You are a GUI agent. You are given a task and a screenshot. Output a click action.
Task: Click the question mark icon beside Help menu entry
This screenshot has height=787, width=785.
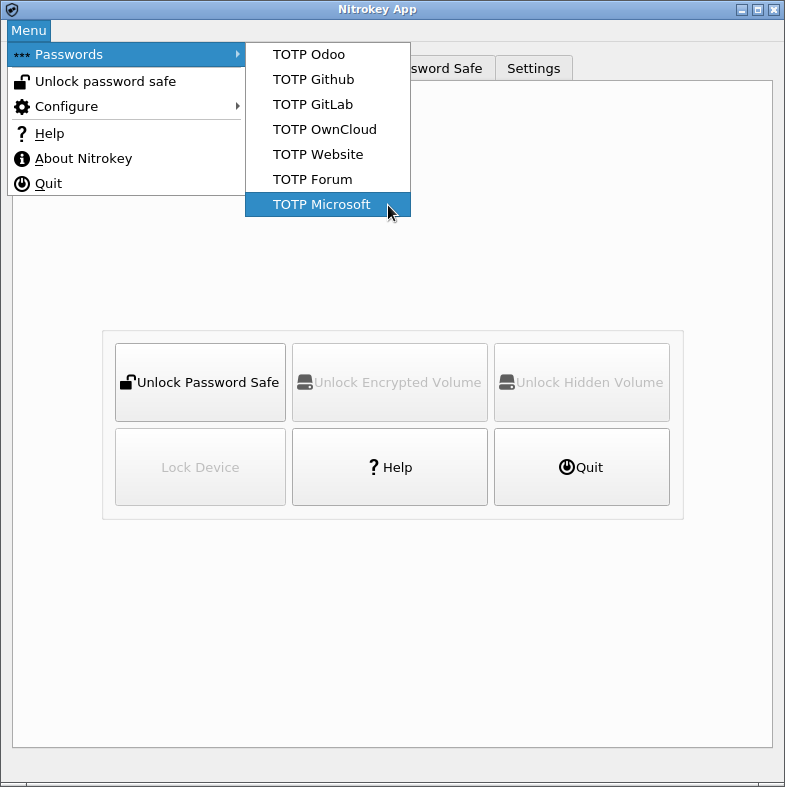[x=21, y=134]
